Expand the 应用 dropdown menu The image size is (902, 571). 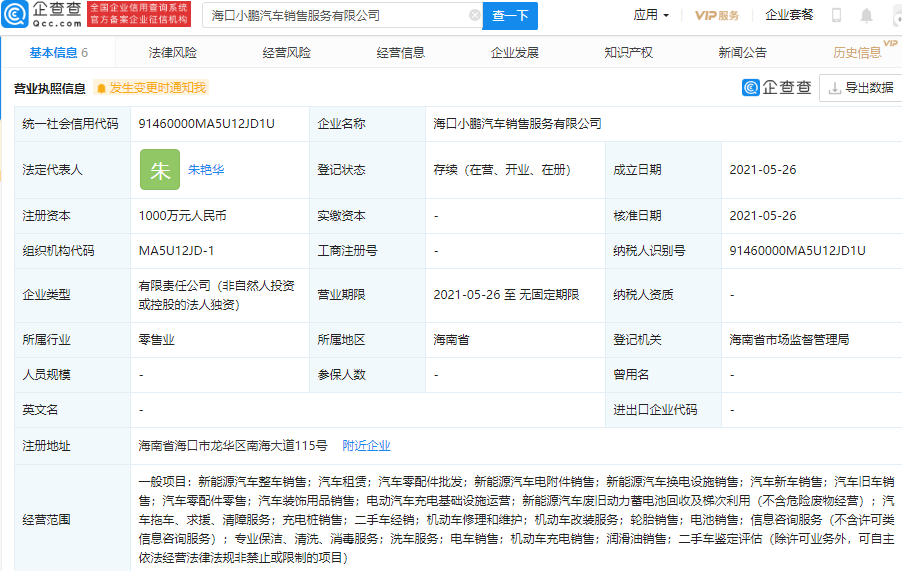pyautogui.click(x=651, y=15)
